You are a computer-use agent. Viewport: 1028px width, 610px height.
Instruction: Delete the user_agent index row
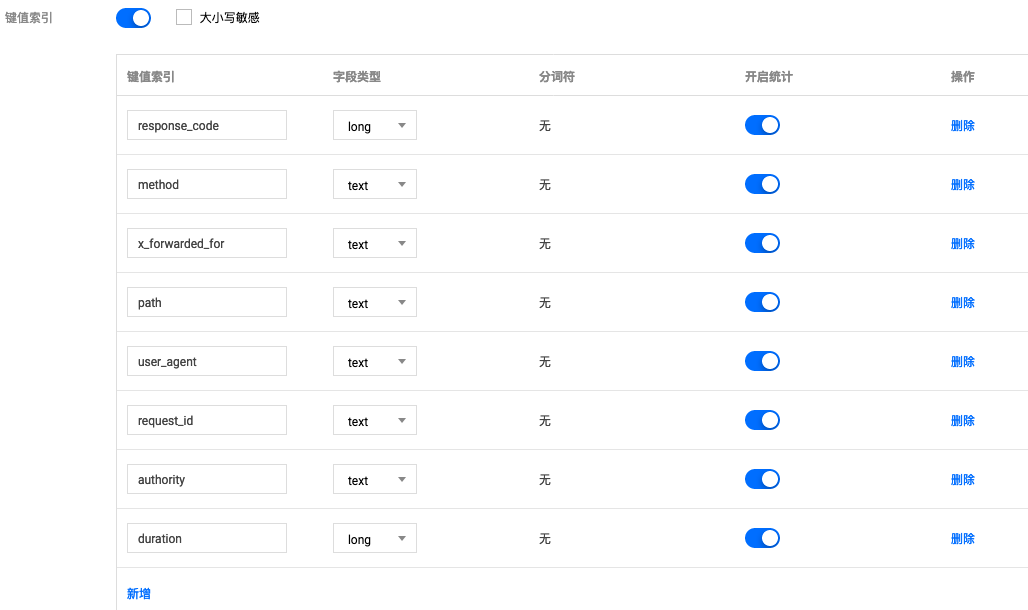962,361
